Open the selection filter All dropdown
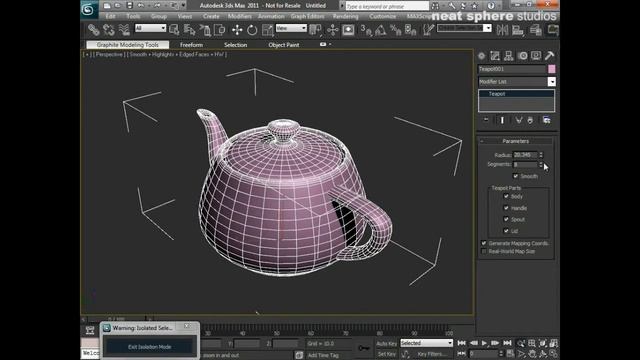Image resolution: width=640 pixels, height=360 pixels. pos(150,28)
